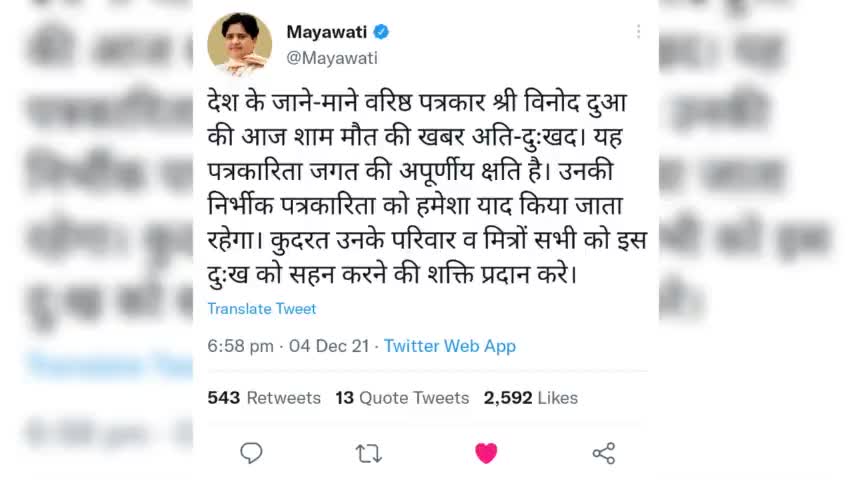852x480 pixels.
Task: Click the blurred blue Translate text at left
Action: (110, 365)
